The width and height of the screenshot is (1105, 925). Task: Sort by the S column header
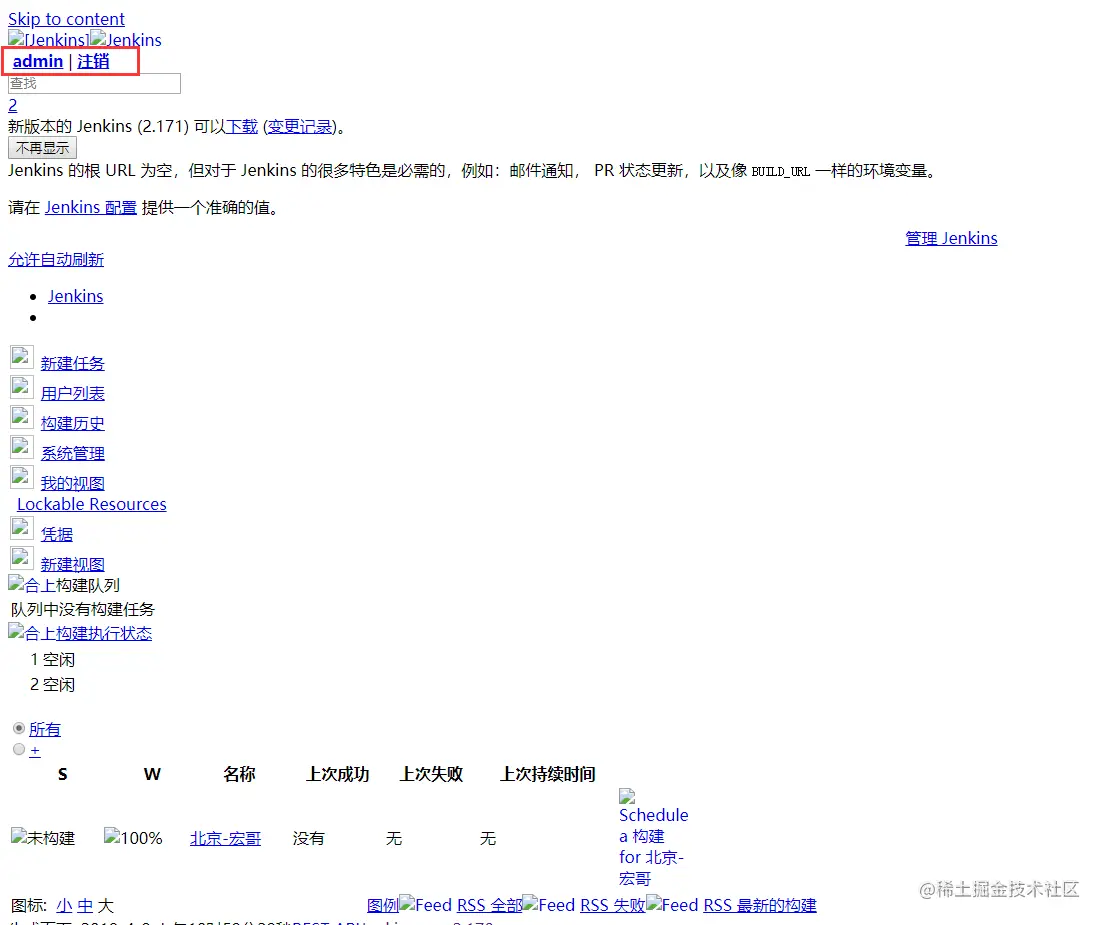pyautogui.click(x=63, y=774)
